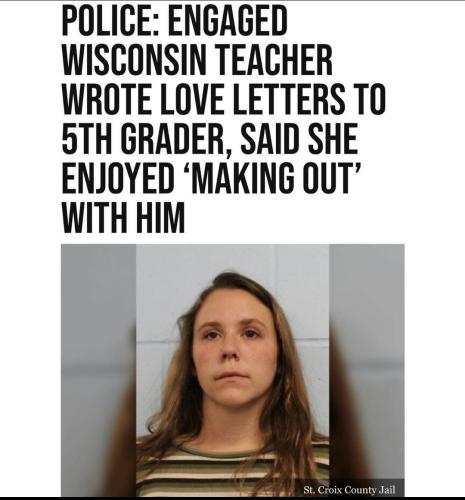
Task: Click the blurred left side of photo
Action: click(98, 370)
